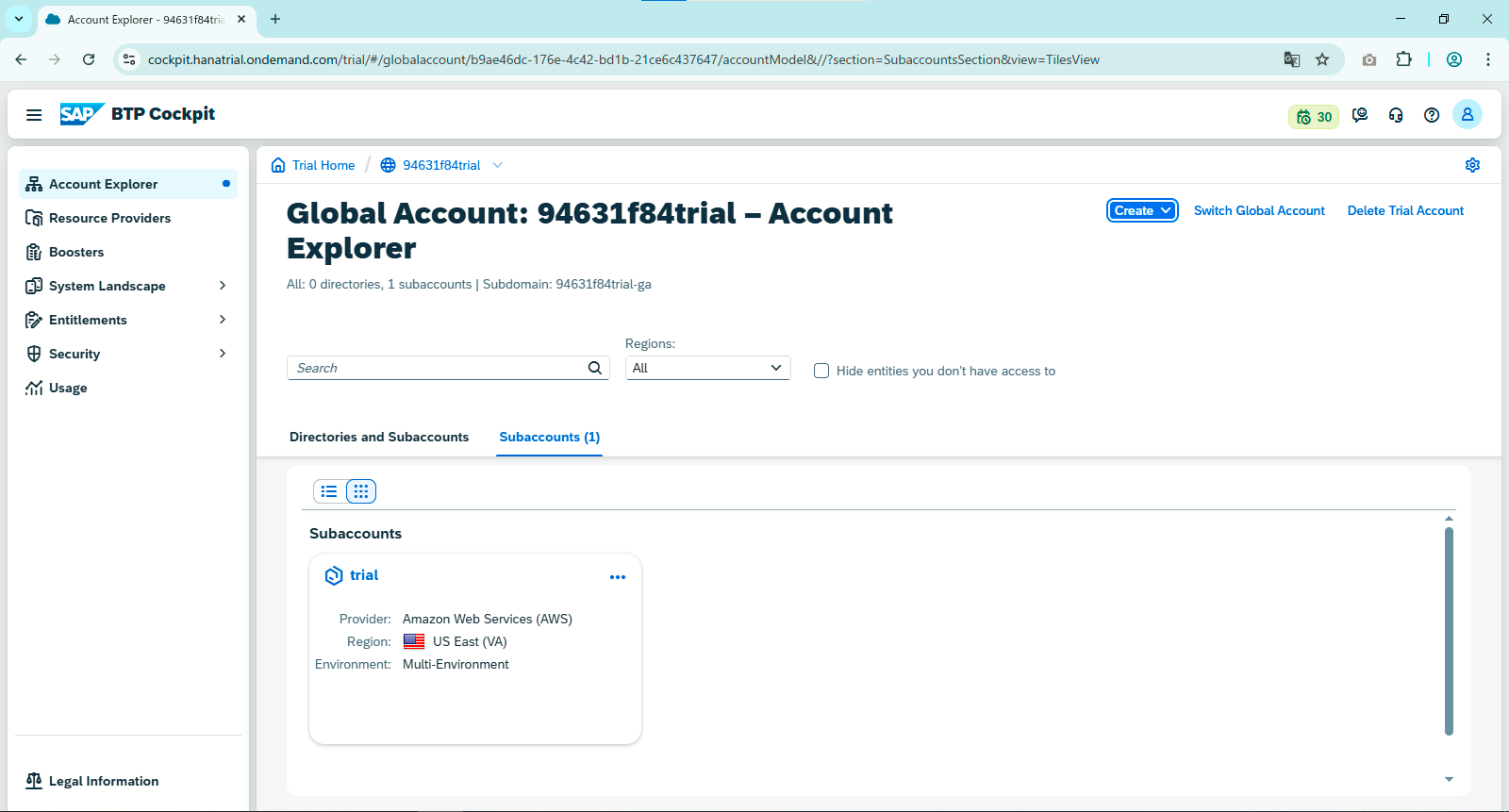
Task: Click scrollbar down arrow in subaccounts panel
Action: coord(1449,780)
